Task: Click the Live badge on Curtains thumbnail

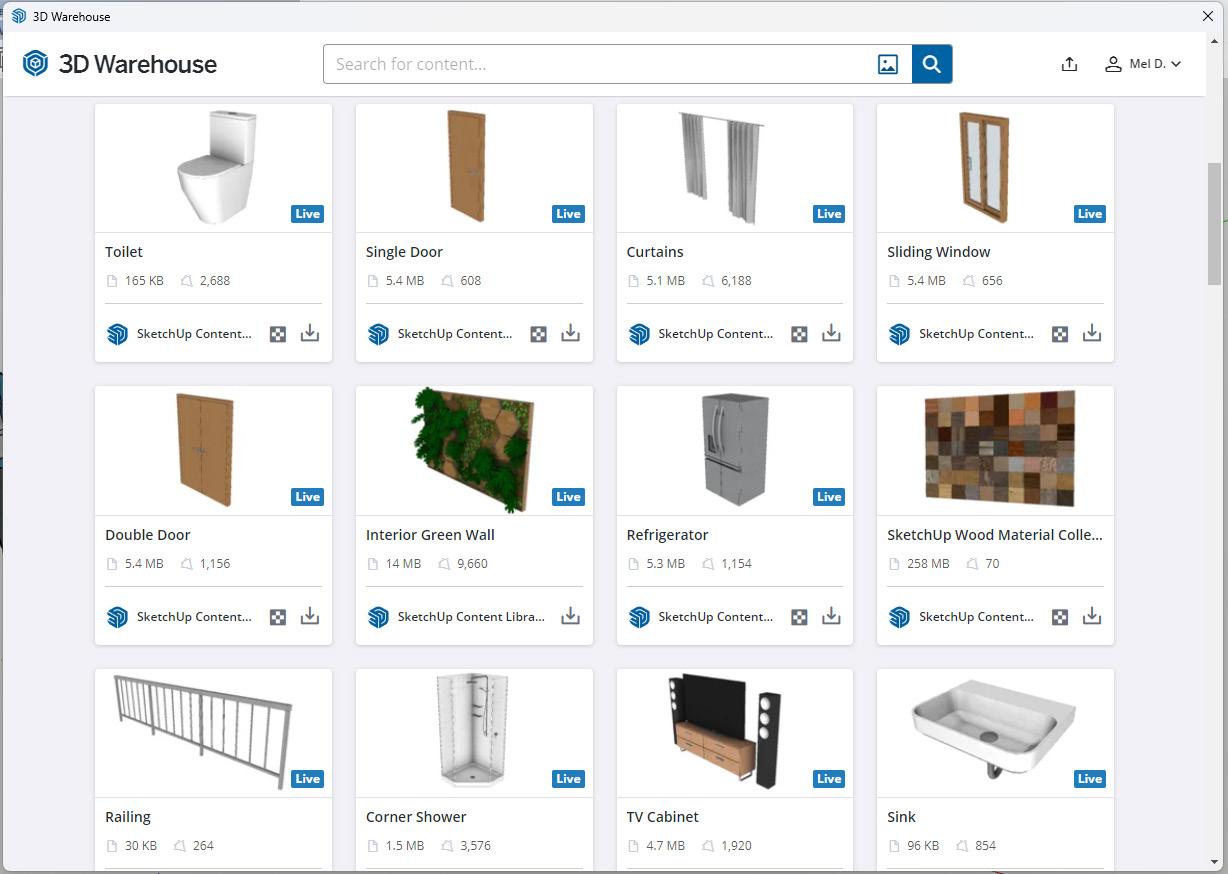Action: click(x=829, y=213)
